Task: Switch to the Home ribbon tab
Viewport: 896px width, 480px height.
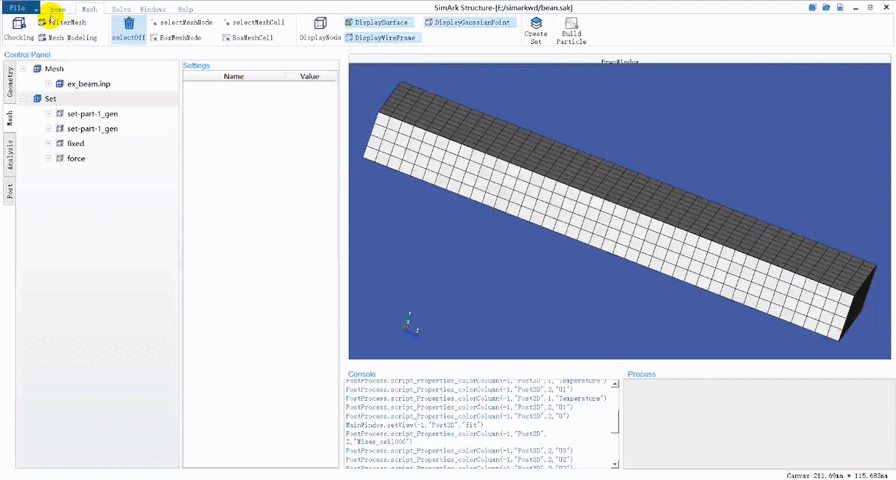Action: coord(58,9)
